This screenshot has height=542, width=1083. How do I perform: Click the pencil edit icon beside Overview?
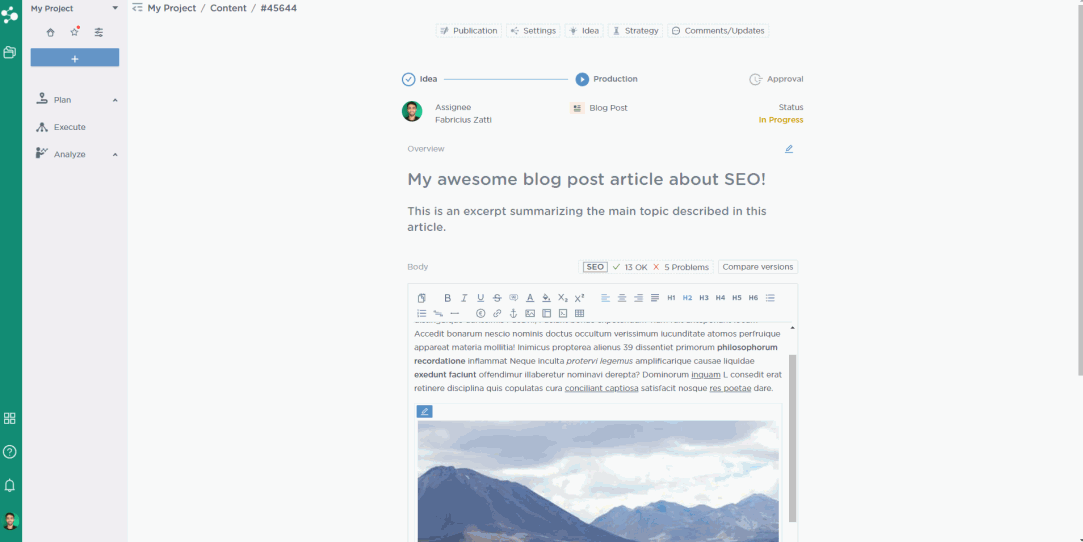tap(789, 149)
